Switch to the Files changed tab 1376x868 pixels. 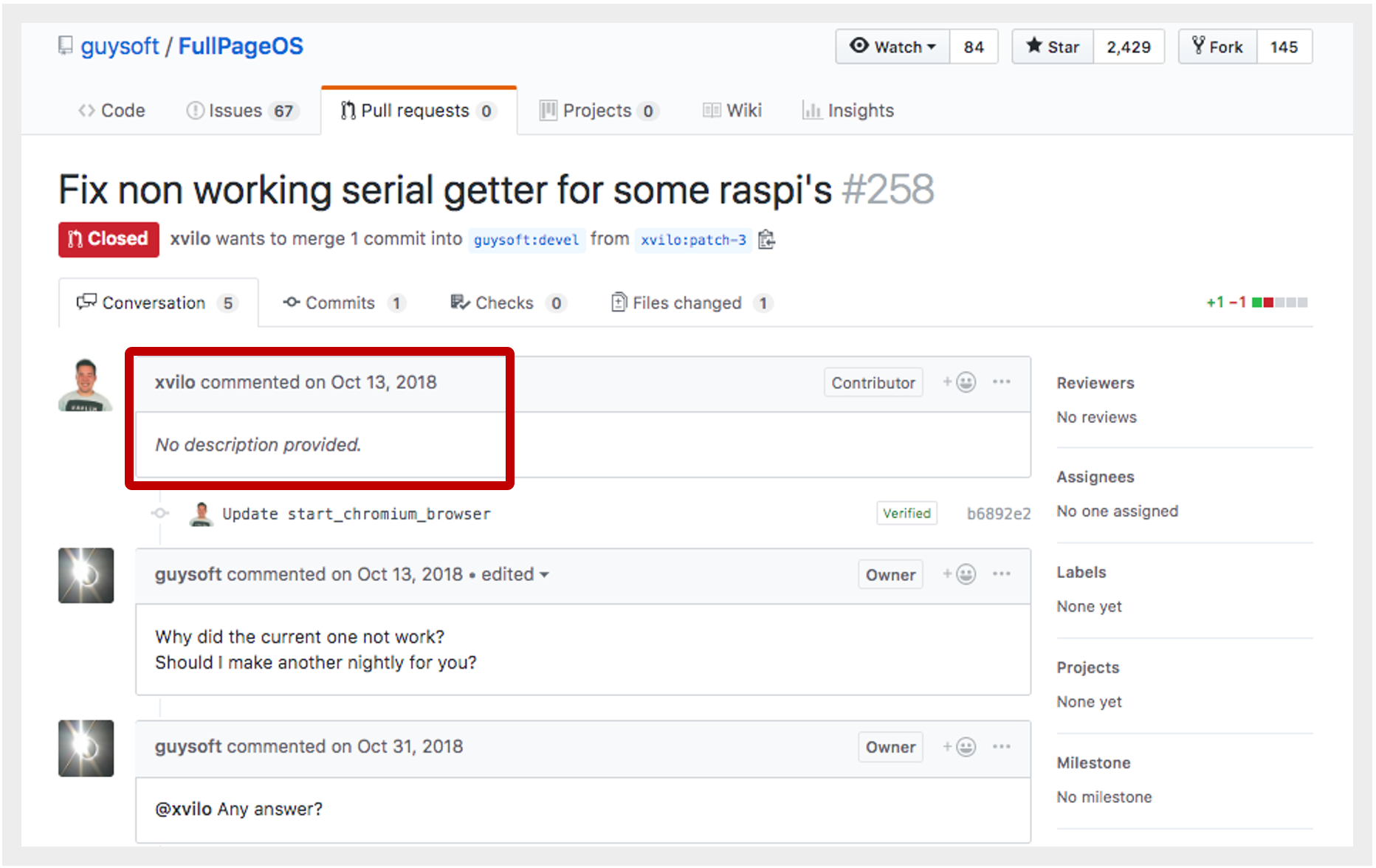(x=692, y=303)
